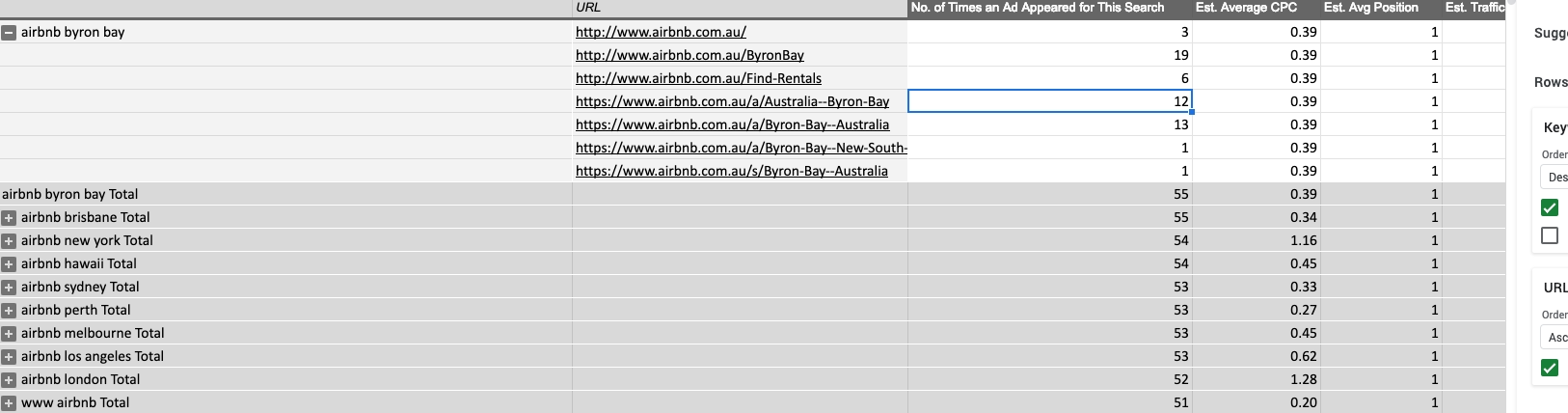This screenshot has height=413, width=1568.
Task: Uncheck the checked box in the Keyword section
Action: 1550,207
